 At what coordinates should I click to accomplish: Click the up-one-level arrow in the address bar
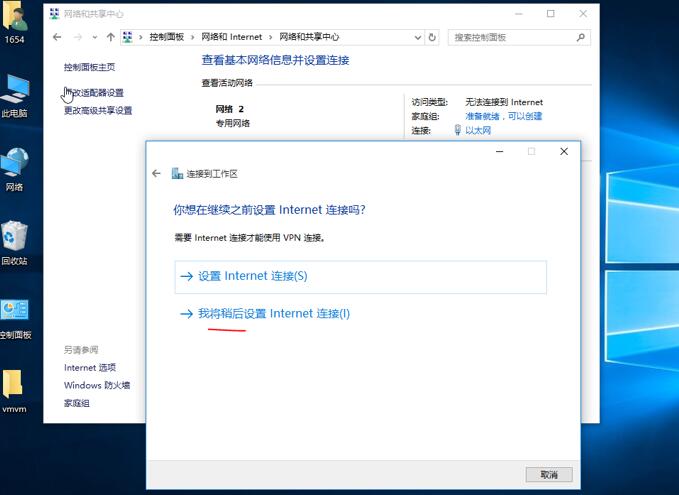coord(109,37)
